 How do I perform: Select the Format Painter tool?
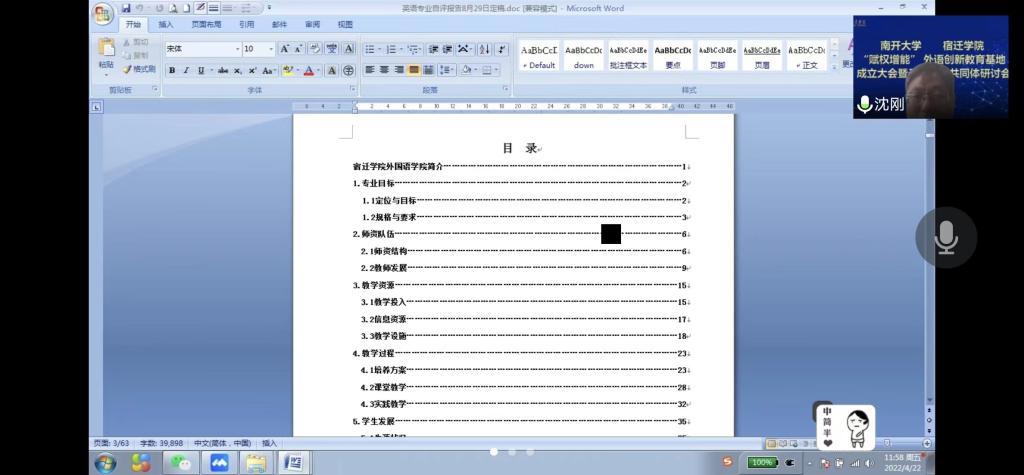[x=139, y=69]
